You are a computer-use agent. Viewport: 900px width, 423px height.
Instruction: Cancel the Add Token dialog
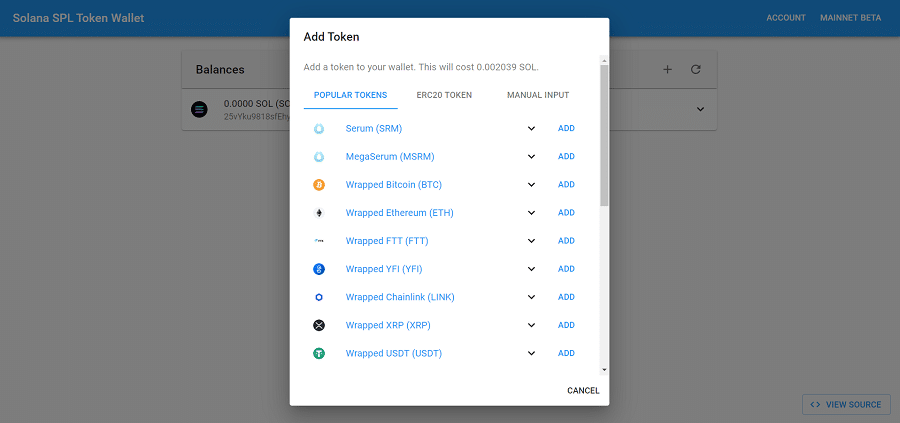[x=583, y=390]
